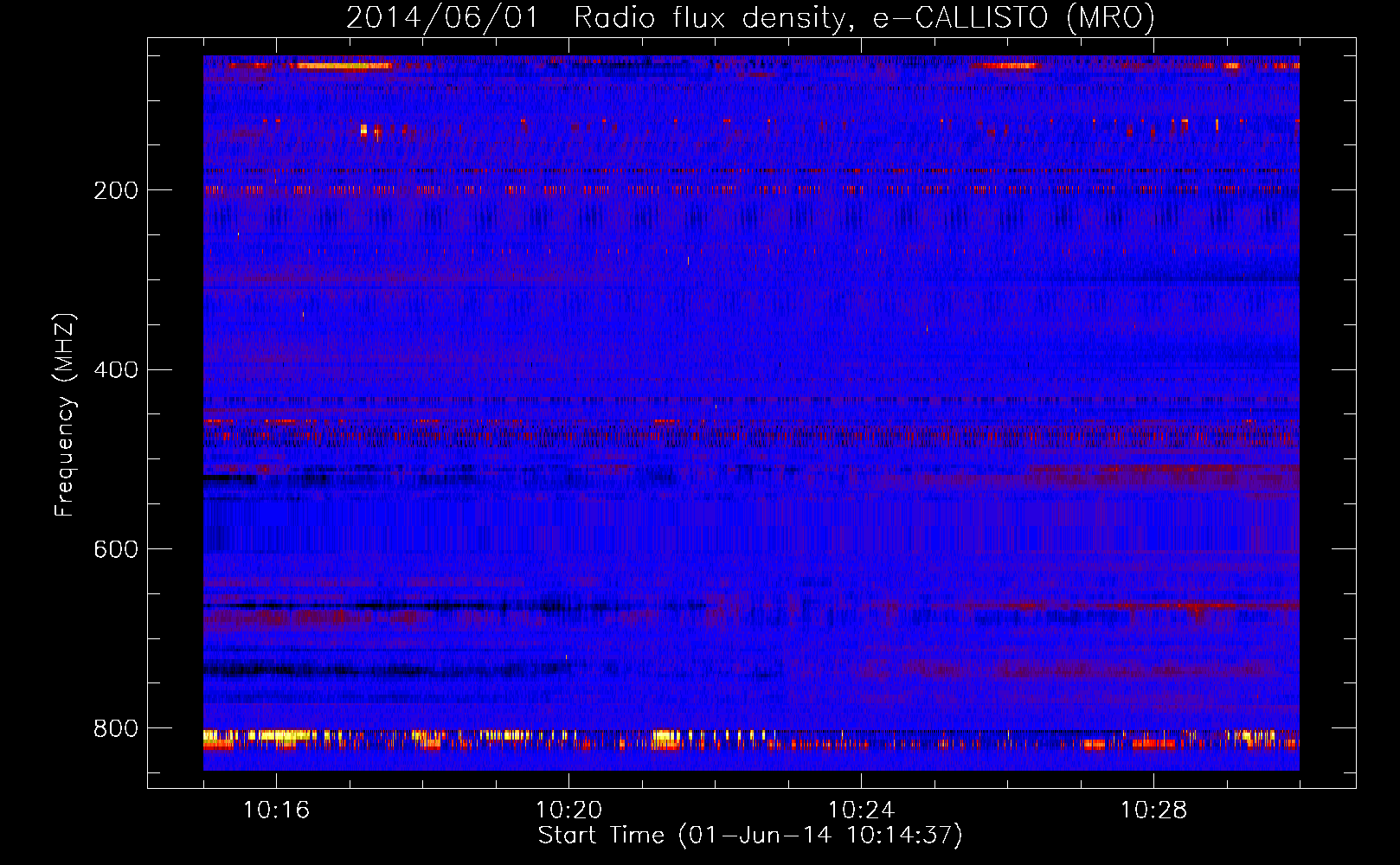Click the 200 frequency tick label
The width and height of the screenshot is (1400, 865).
pos(115,190)
